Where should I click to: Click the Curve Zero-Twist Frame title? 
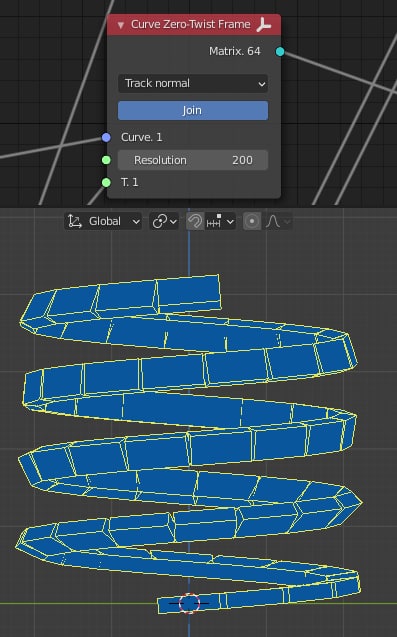(x=191, y=24)
